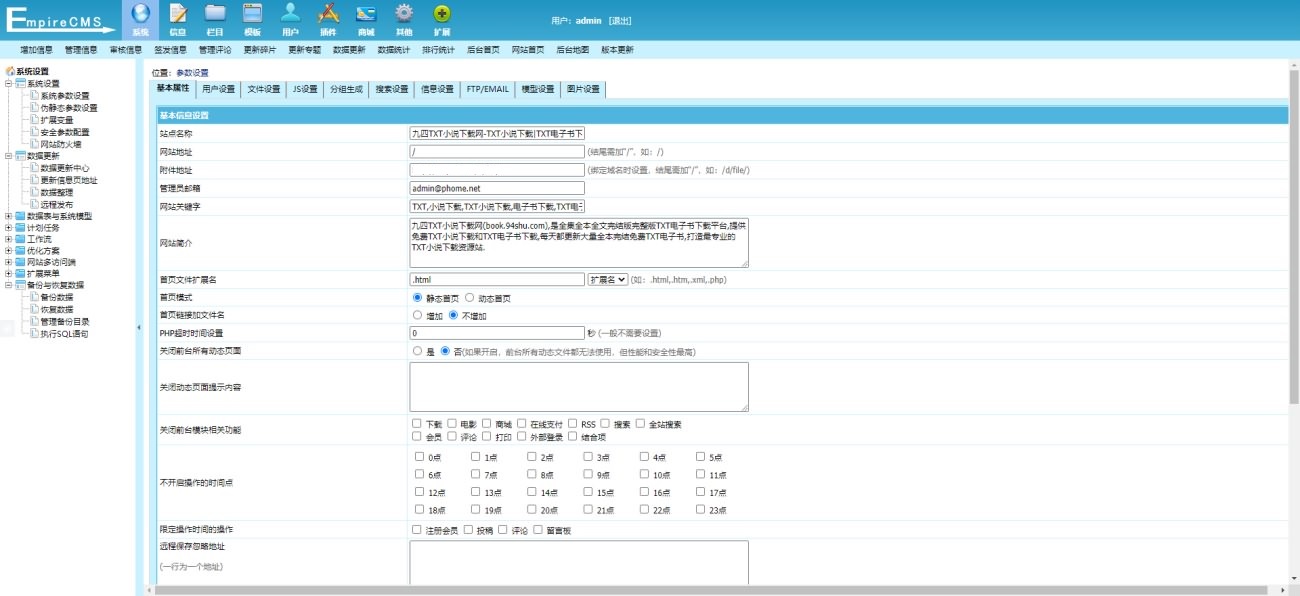
Task: Expand the 网站多访问端 tree node
Action: point(9,262)
